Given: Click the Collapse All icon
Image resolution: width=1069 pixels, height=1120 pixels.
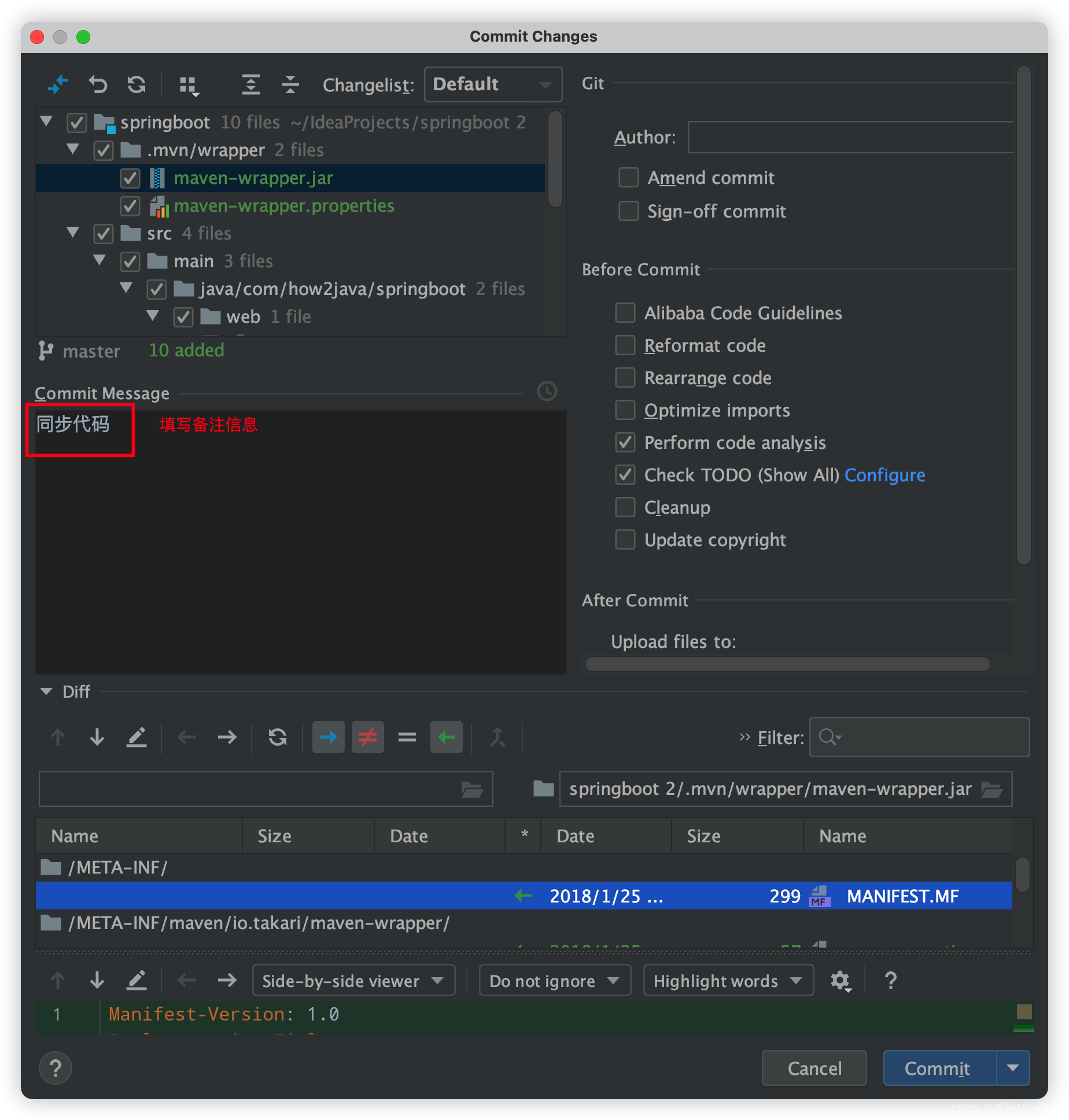Looking at the screenshot, I should pyautogui.click(x=290, y=85).
